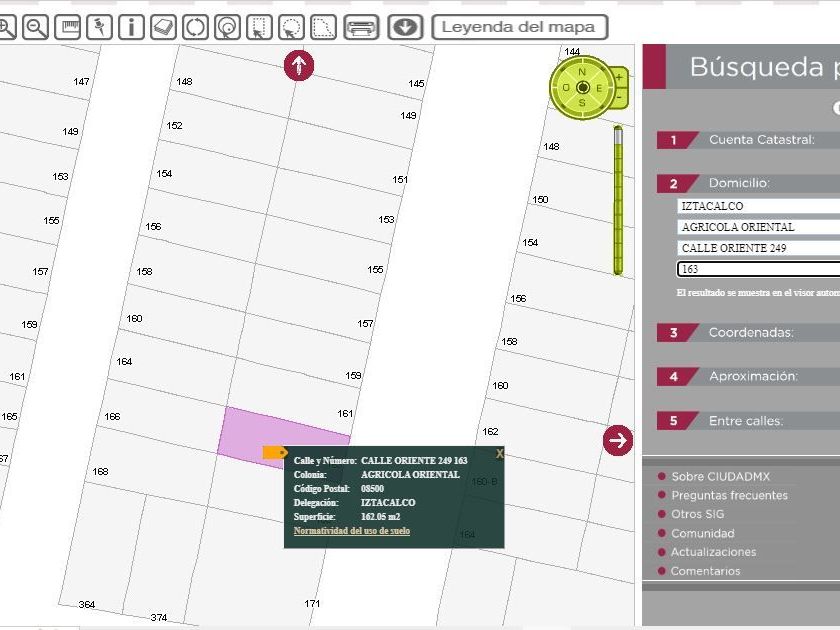
Task: Expand the Entre calles search section
Action: point(745,421)
